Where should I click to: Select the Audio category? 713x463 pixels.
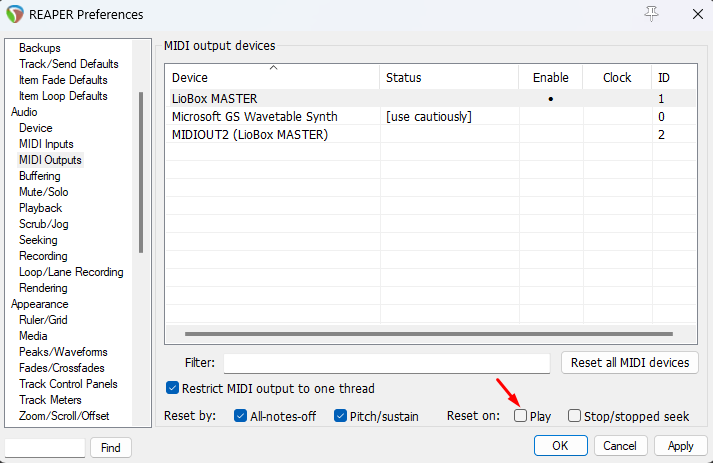pos(24,112)
